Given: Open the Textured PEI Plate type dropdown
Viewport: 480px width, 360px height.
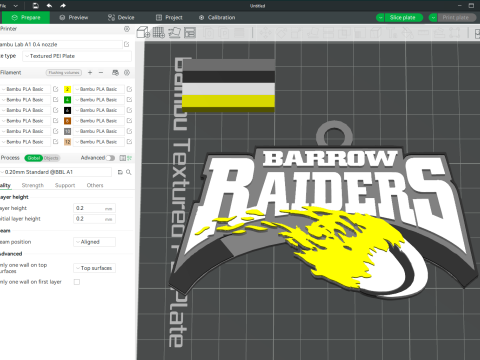Looking at the screenshot, I should (x=77, y=56).
